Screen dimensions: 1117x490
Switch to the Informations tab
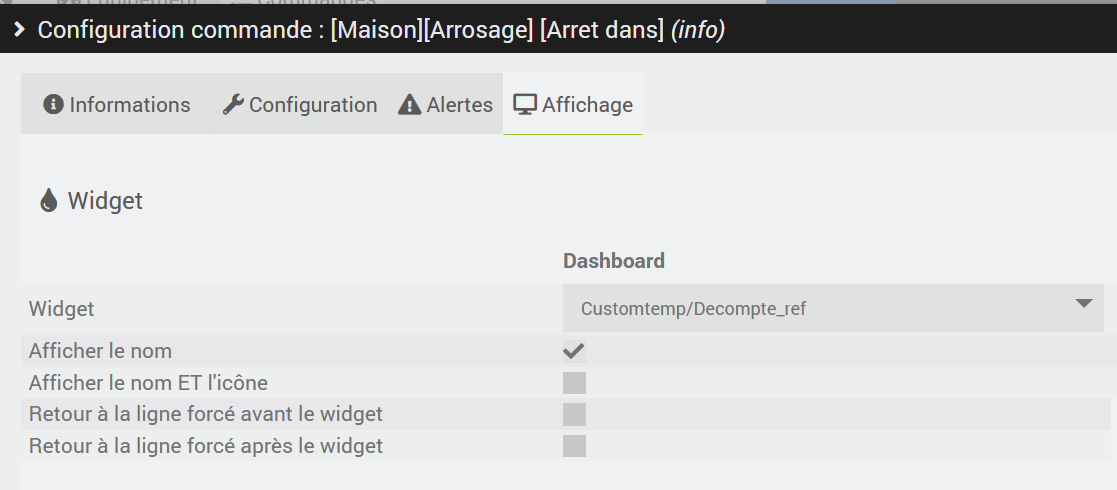(117, 104)
